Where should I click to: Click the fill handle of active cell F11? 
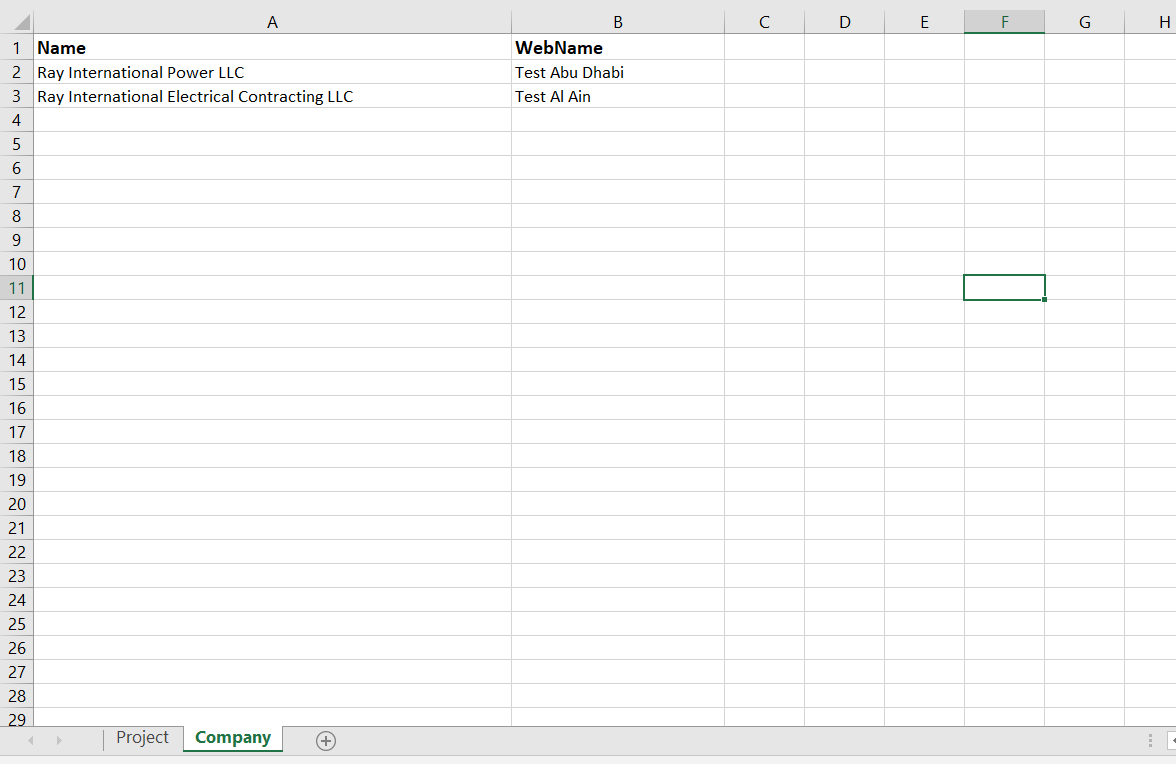click(x=1044, y=299)
